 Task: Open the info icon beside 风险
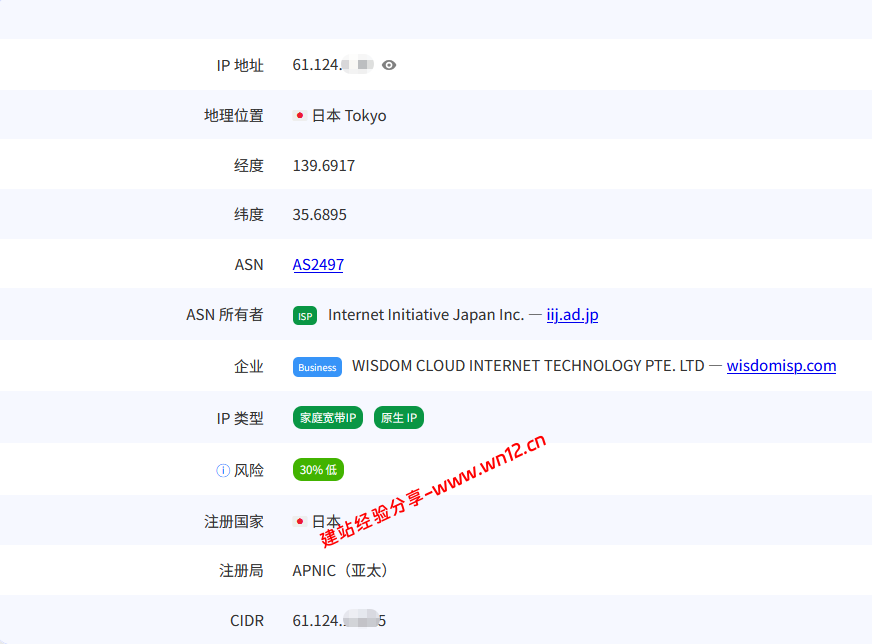tap(222, 470)
